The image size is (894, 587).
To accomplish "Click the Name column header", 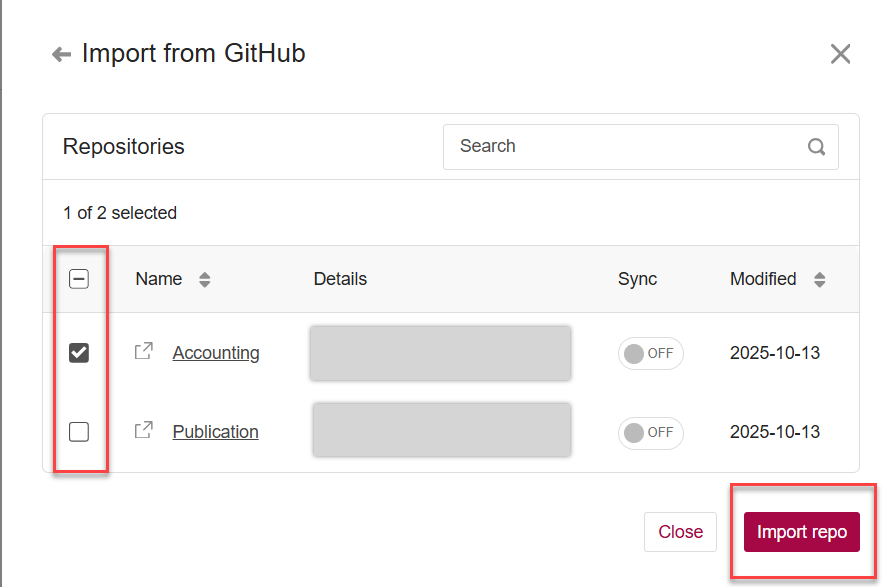I will (x=159, y=279).
